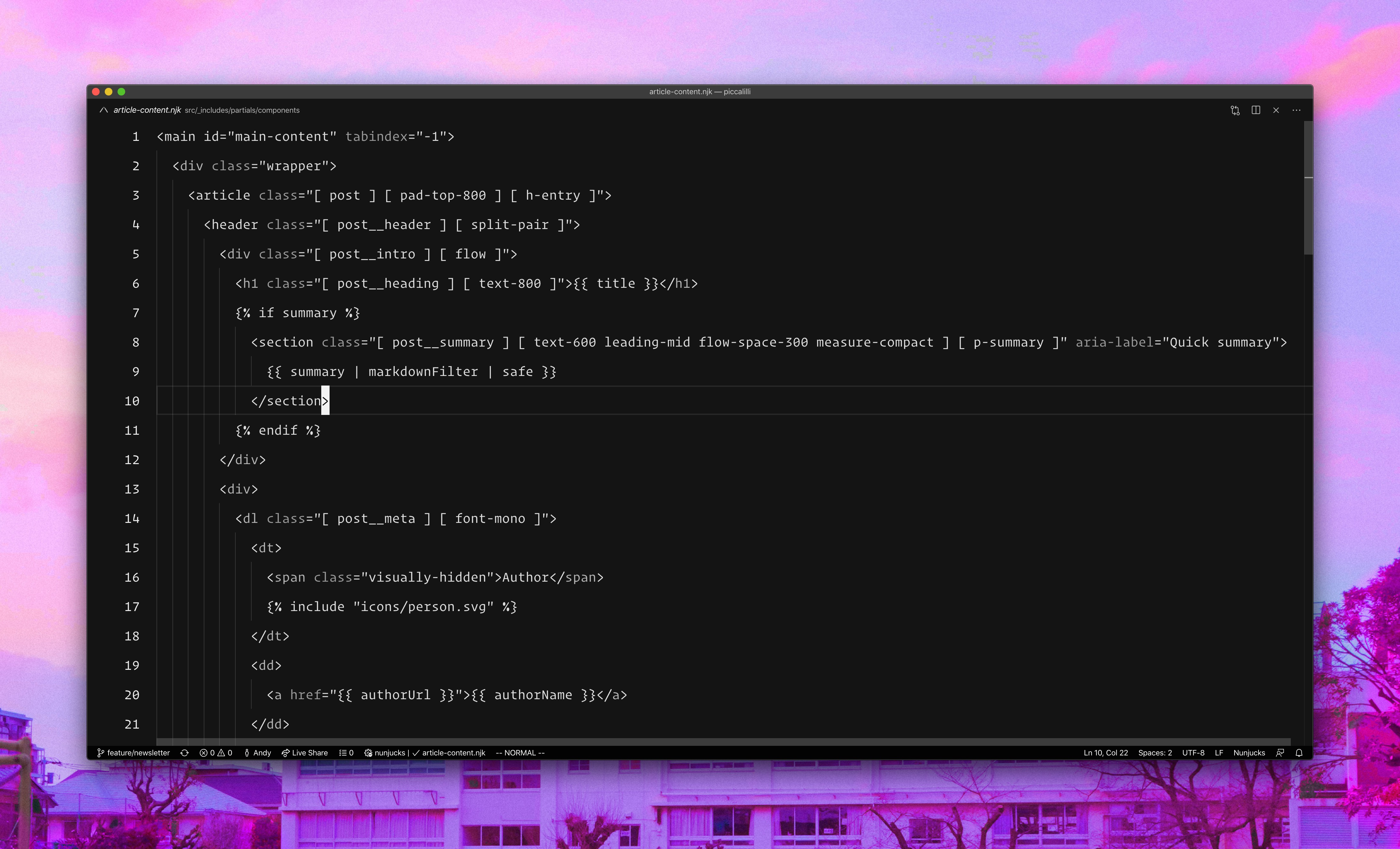Open the Accounts icon labeled Andy
The width and height of the screenshot is (1400, 849).
pyautogui.click(x=257, y=753)
